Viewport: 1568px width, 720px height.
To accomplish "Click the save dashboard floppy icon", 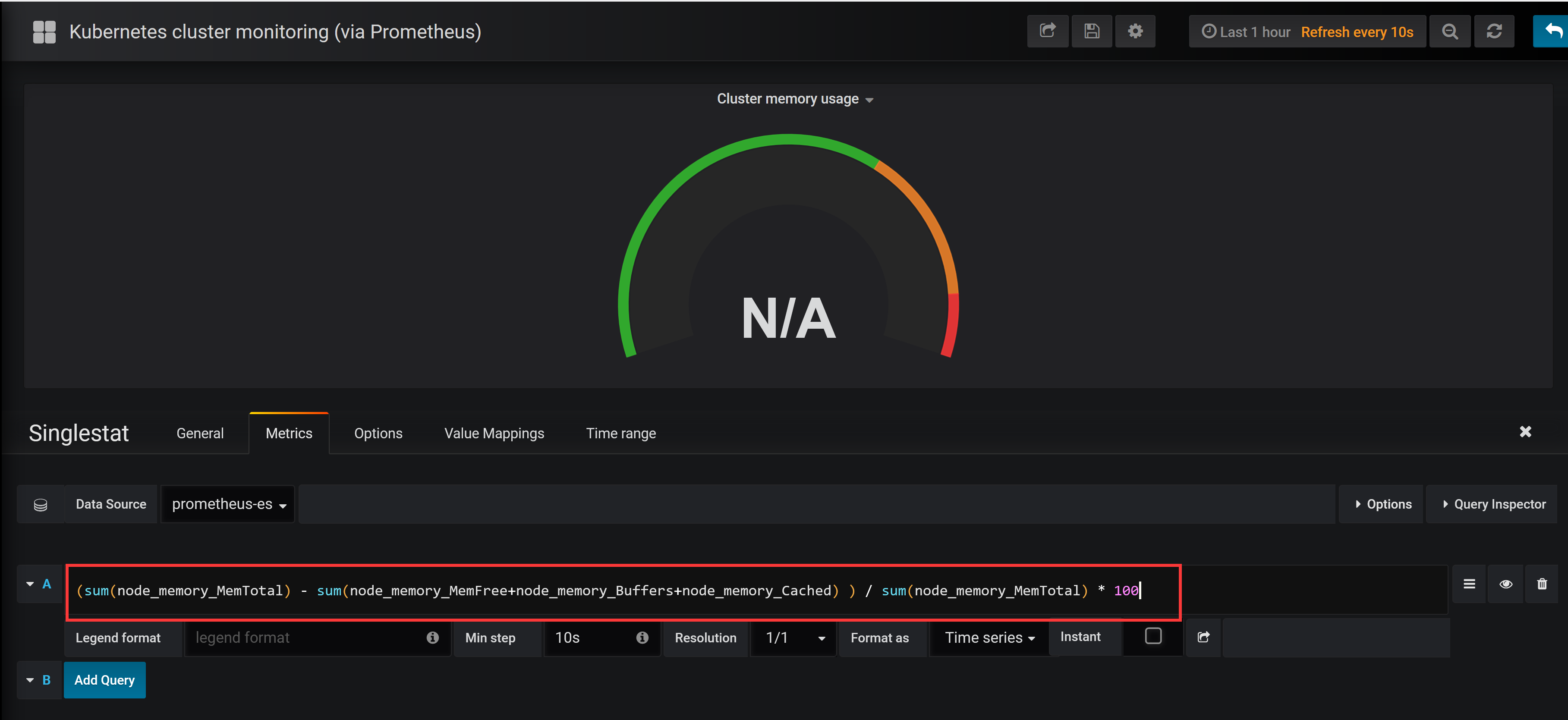I will tap(1091, 31).
